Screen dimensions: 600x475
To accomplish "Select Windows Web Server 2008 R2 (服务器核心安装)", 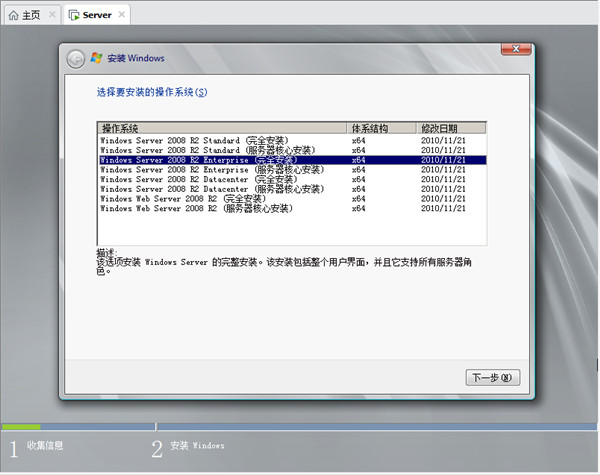I will click(292, 208).
